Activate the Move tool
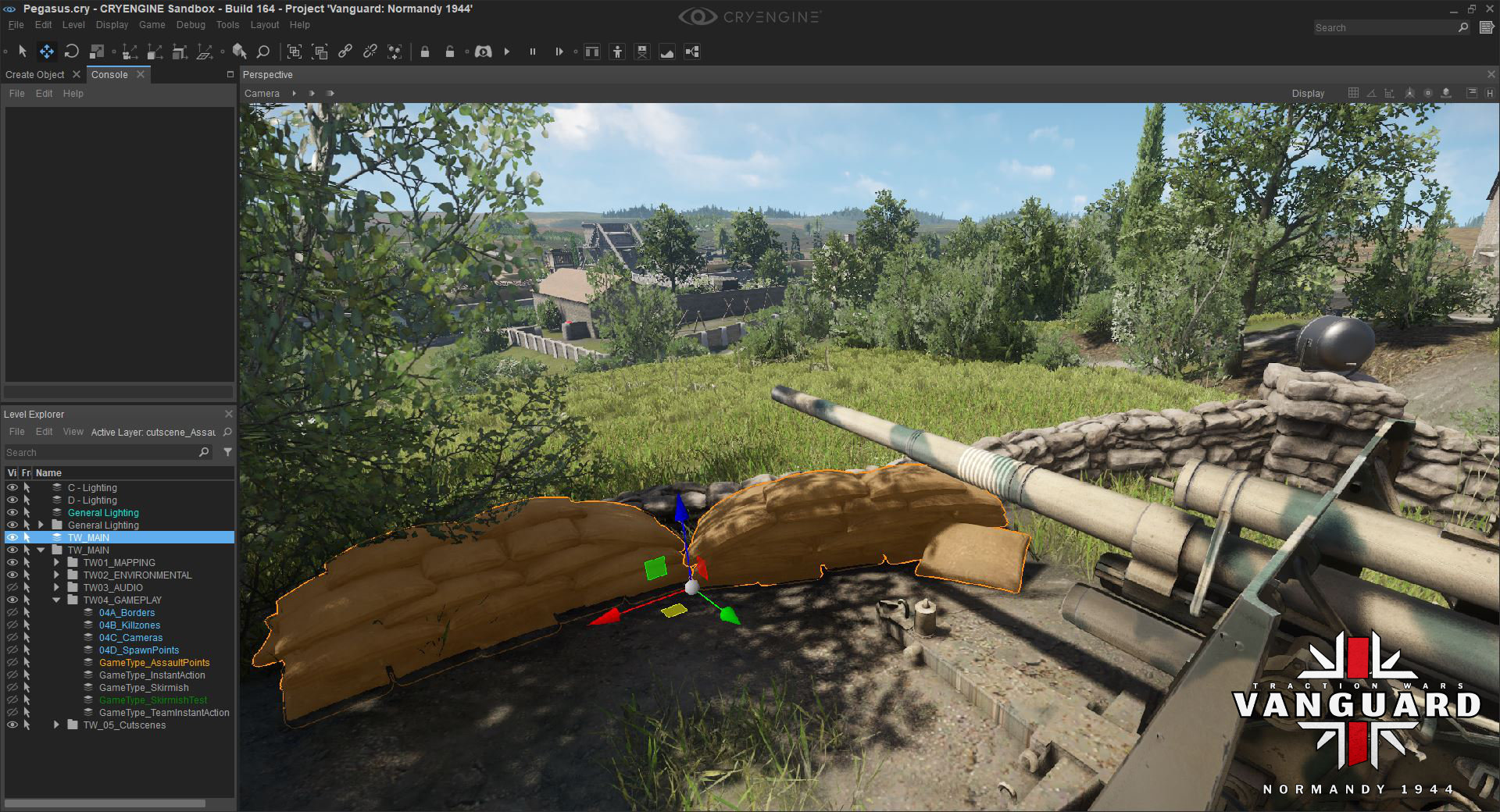The image size is (1500, 812). (x=47, y=52)
